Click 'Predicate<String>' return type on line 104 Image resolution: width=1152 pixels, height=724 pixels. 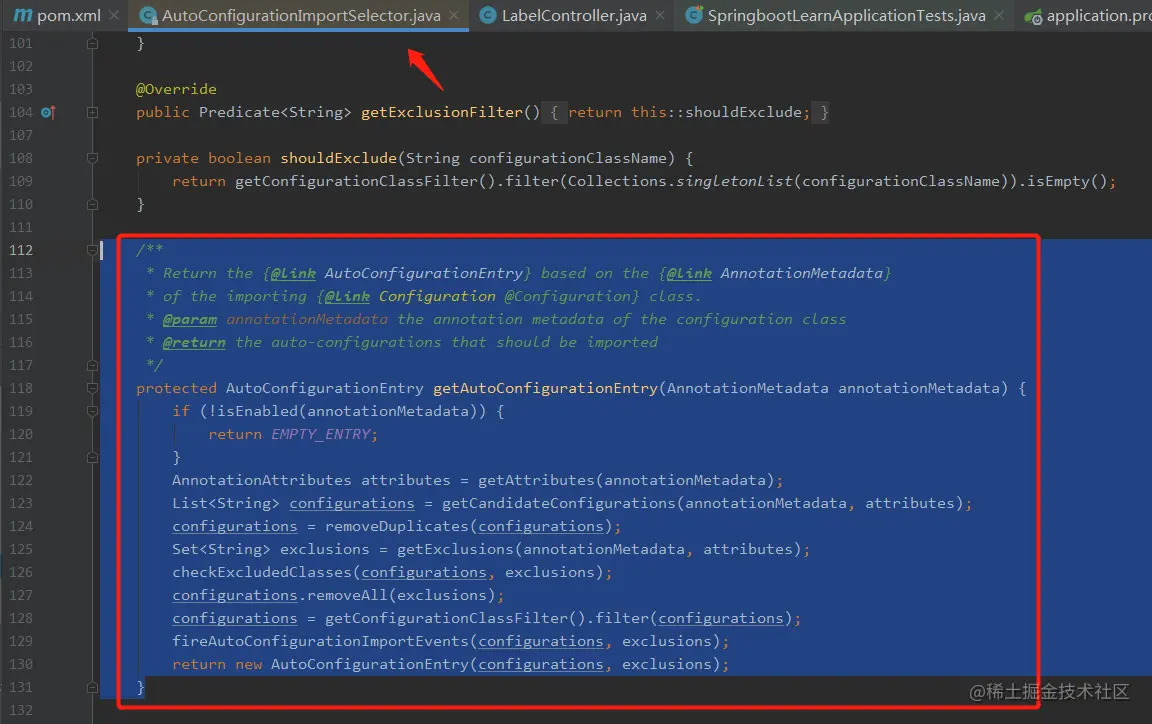pos(275,112)
